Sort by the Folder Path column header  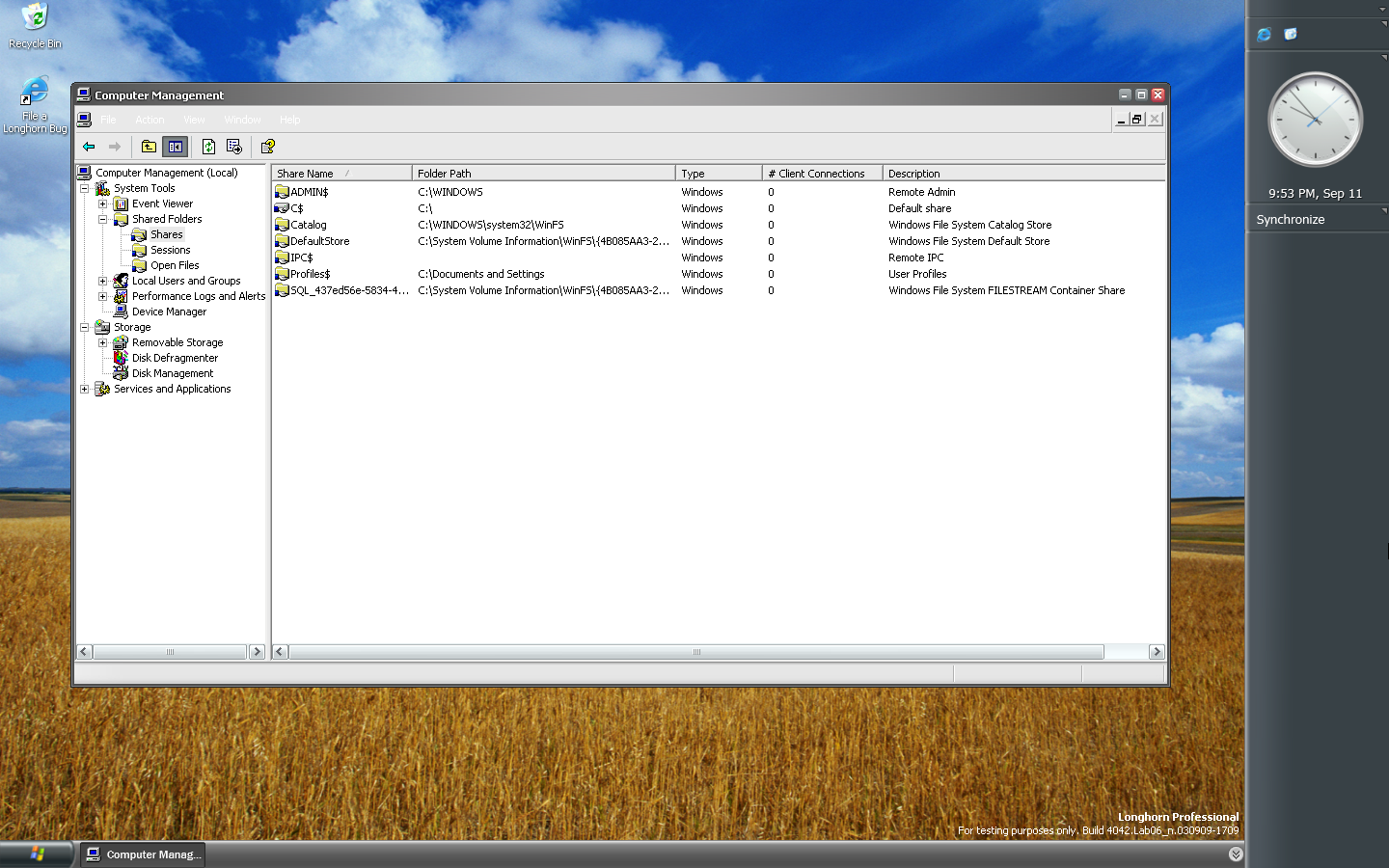544,174
